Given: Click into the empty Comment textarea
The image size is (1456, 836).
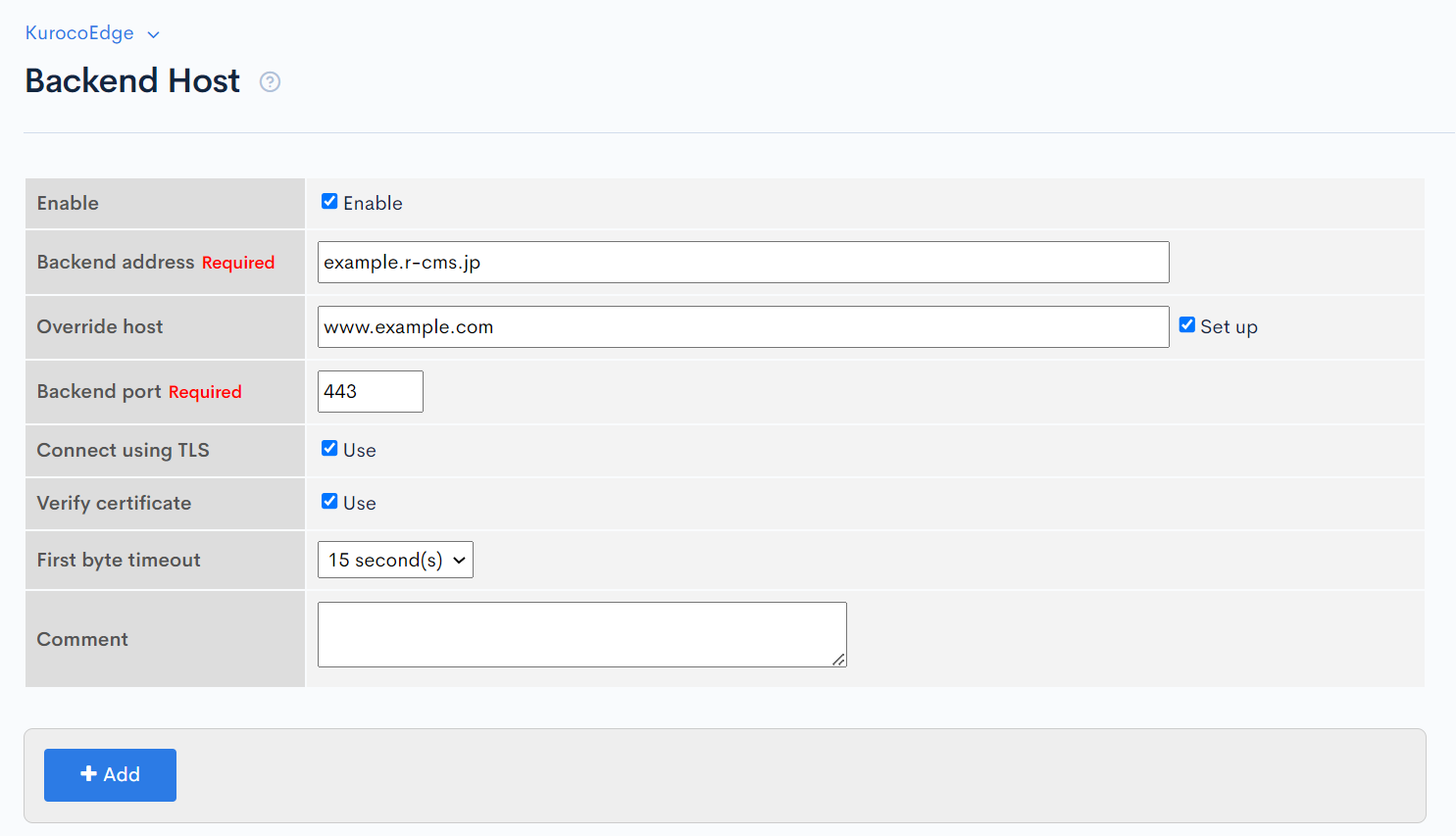Looking at the screenshot, I should pos(581,633).
